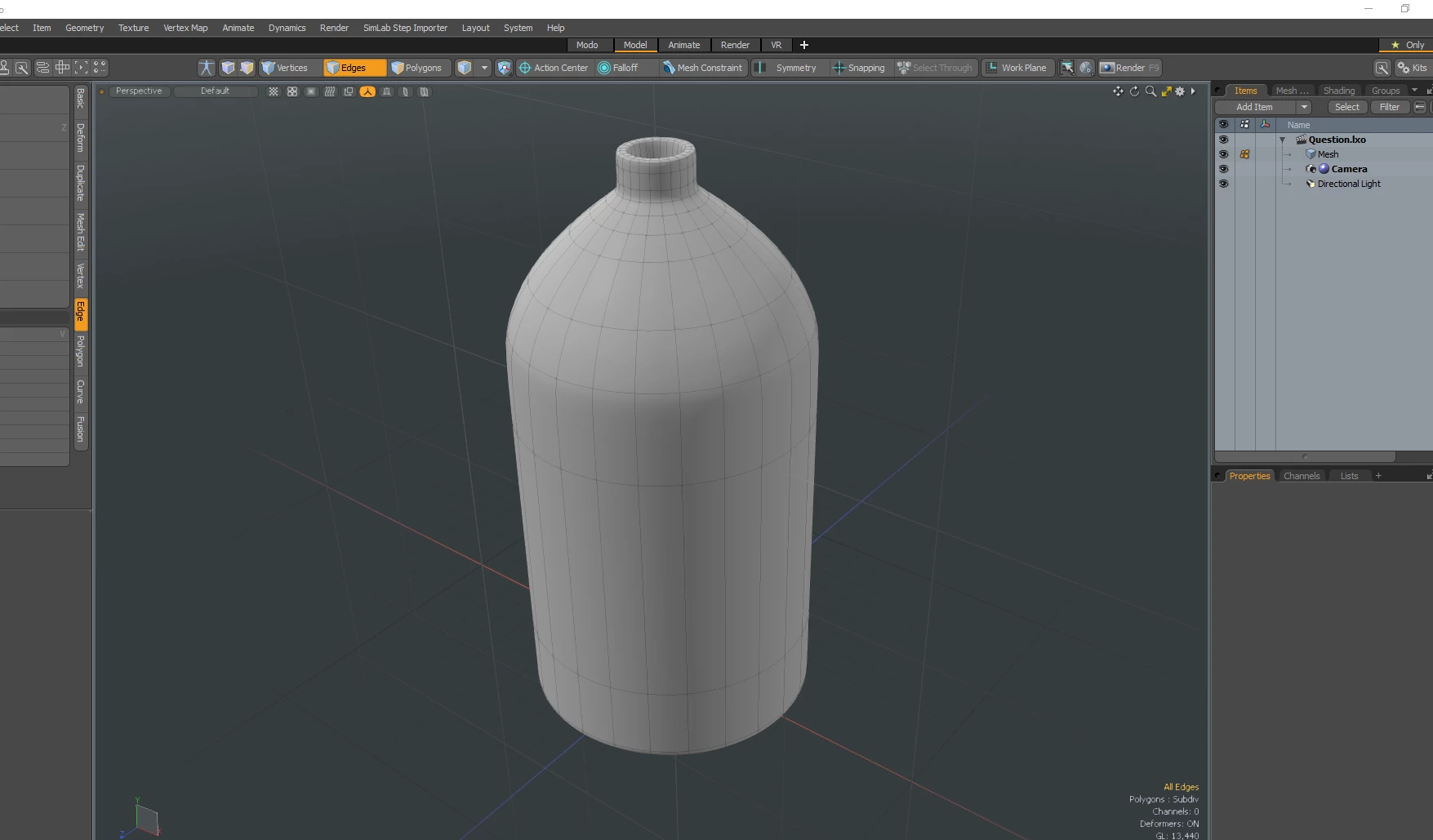This screenshot has width=1433, height=840.
Task: Click the Auto Select figure icon
Action: click(207, 68)
